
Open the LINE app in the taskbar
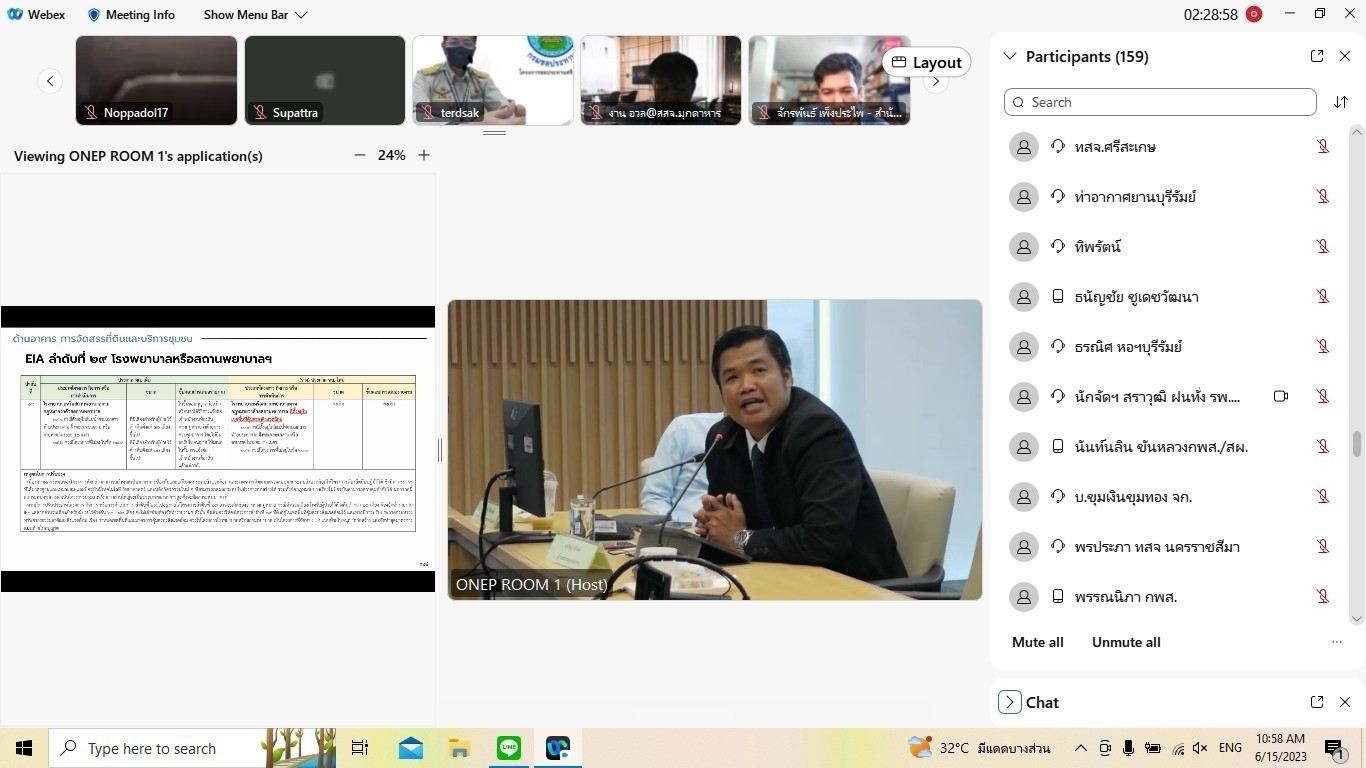click(x=509, y=748)
